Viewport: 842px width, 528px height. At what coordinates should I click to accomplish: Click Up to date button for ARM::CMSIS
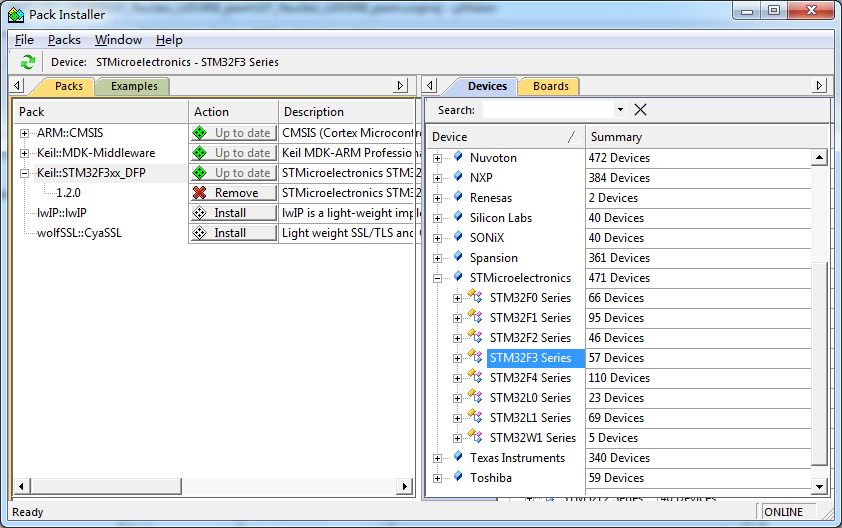tap(234, 133)
